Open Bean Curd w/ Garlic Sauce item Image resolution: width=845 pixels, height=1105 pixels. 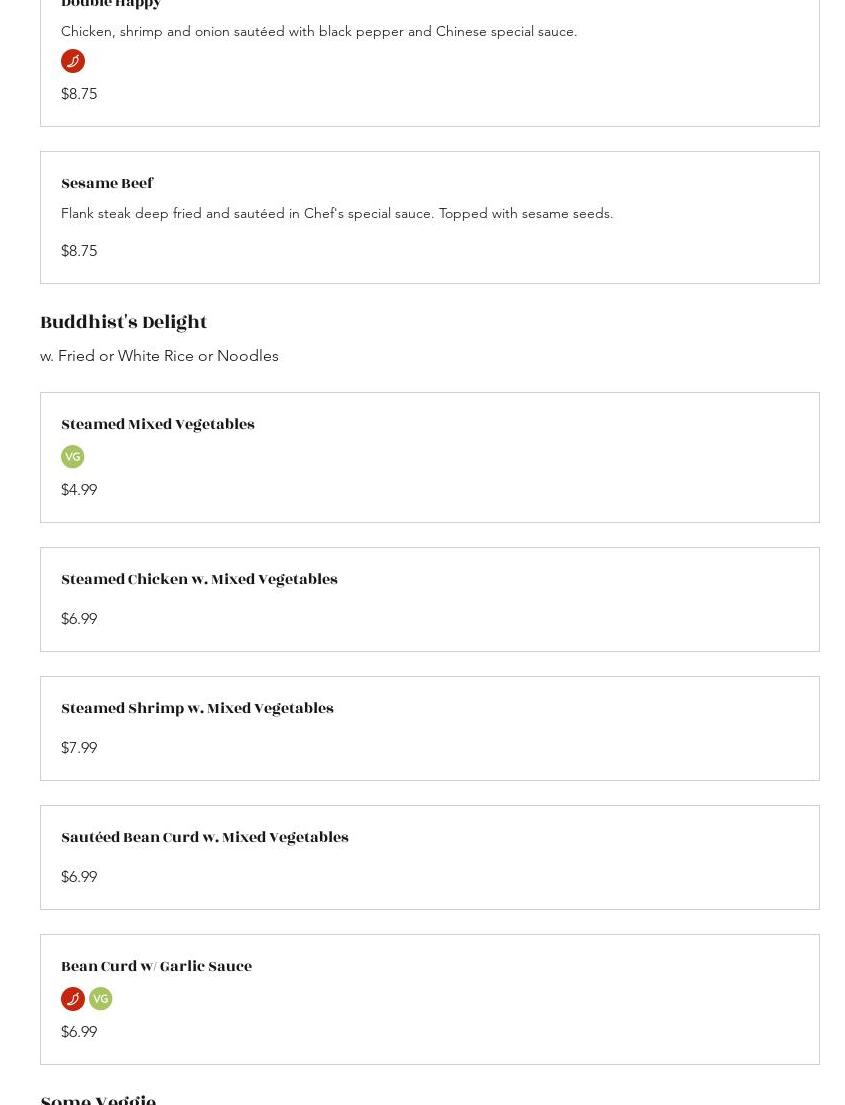point(156,967)
